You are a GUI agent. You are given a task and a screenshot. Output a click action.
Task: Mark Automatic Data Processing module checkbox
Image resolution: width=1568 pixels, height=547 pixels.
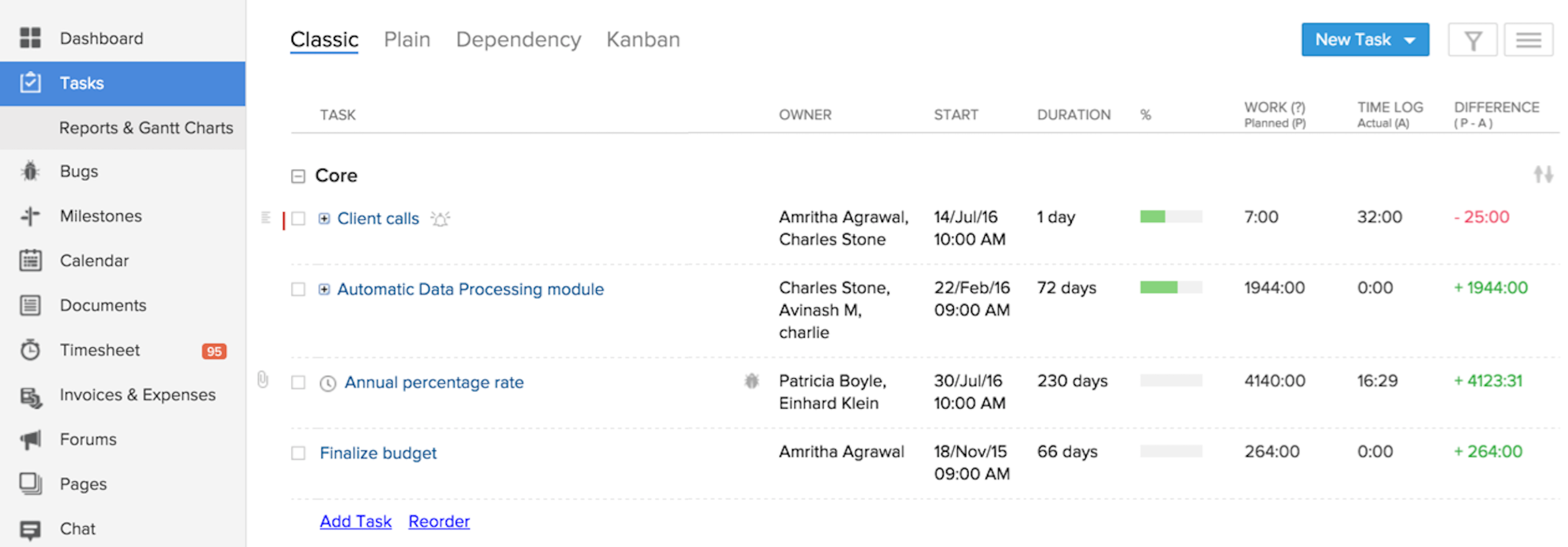coord(298,290)
